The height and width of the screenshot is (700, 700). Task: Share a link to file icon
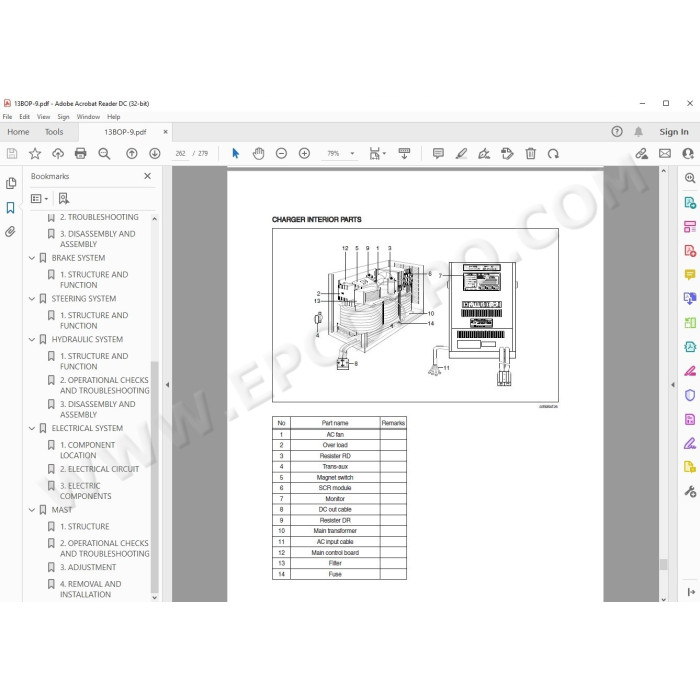click(x=642, y=154)
